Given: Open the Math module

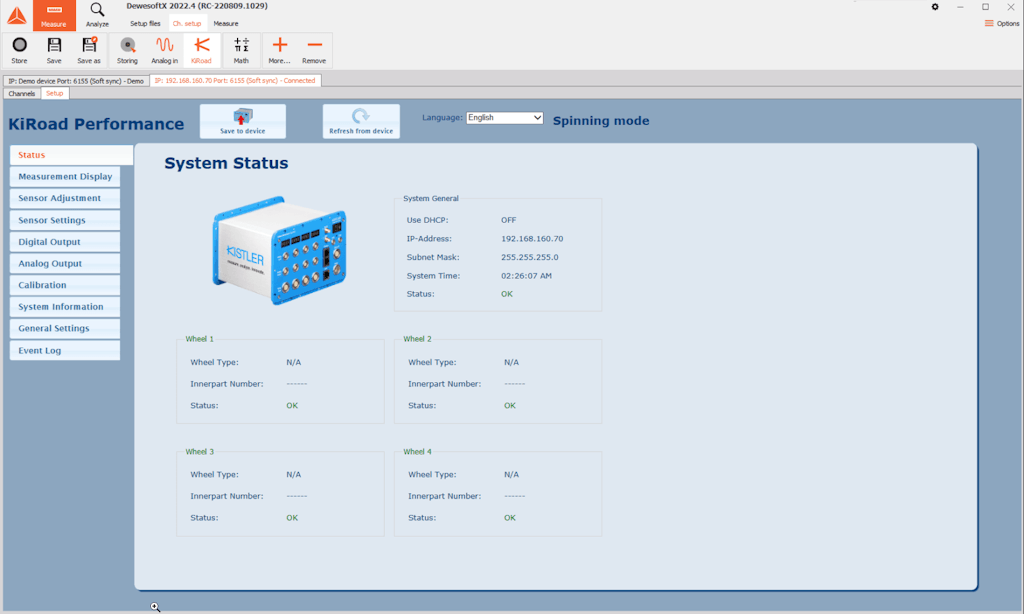Looking at the screenshot, I should (x=241, y=50).
